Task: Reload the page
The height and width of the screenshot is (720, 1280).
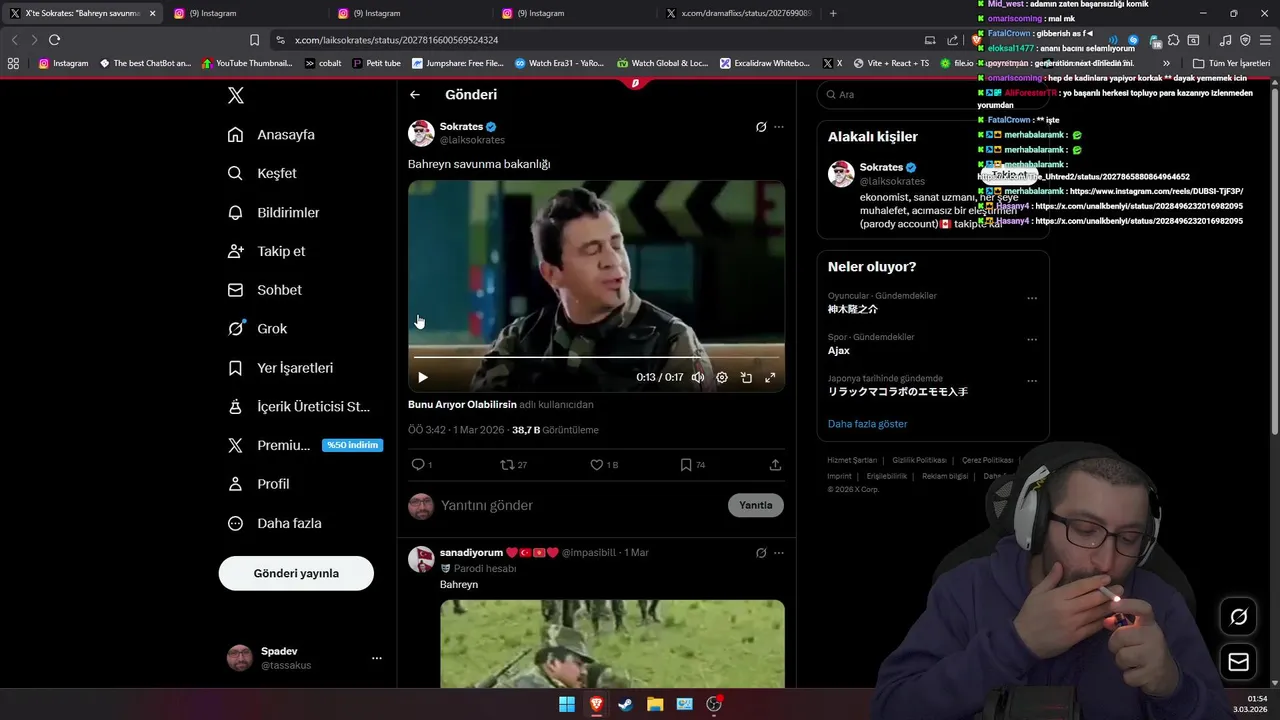Action: 54,40
